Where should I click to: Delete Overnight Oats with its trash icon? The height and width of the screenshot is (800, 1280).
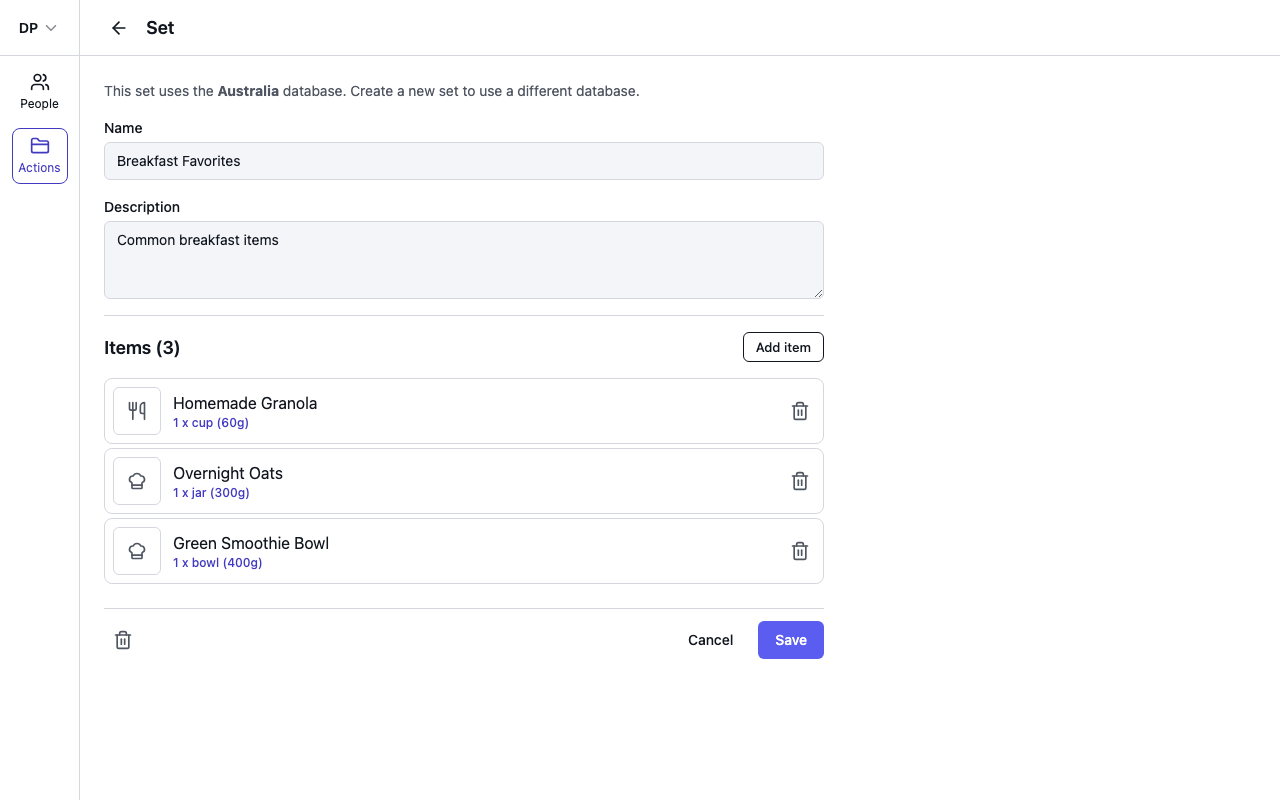coord(800,481)
